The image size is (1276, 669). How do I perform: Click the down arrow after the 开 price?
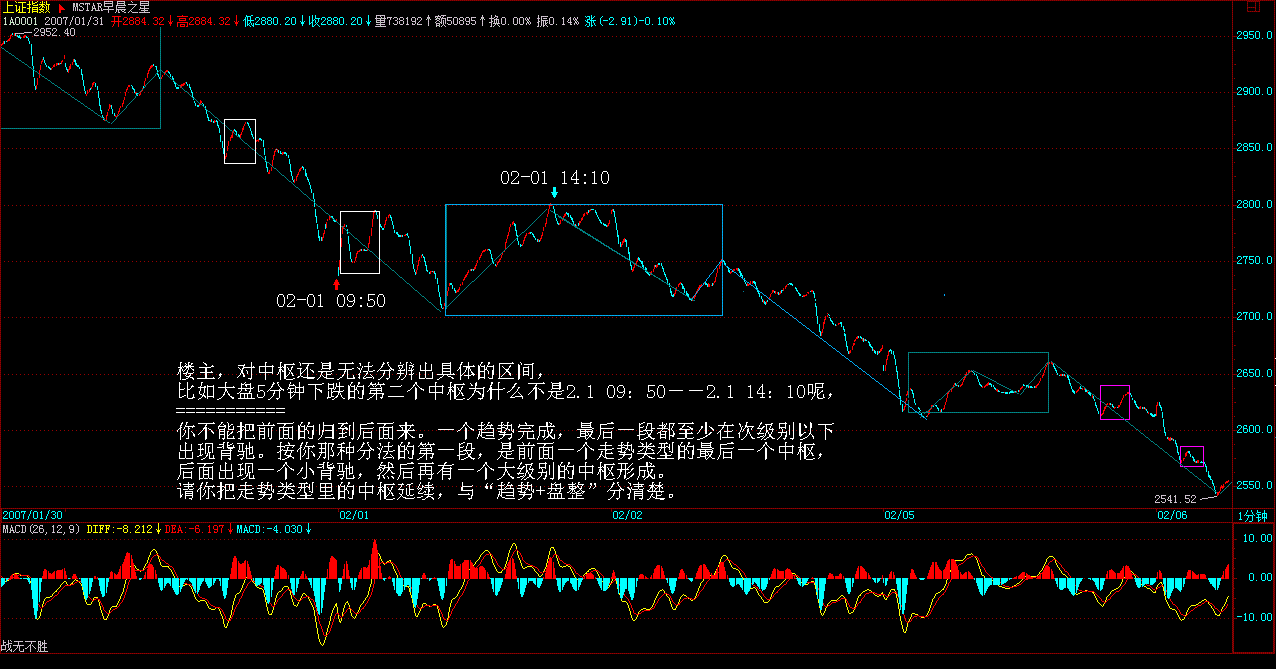pos(169,21)
